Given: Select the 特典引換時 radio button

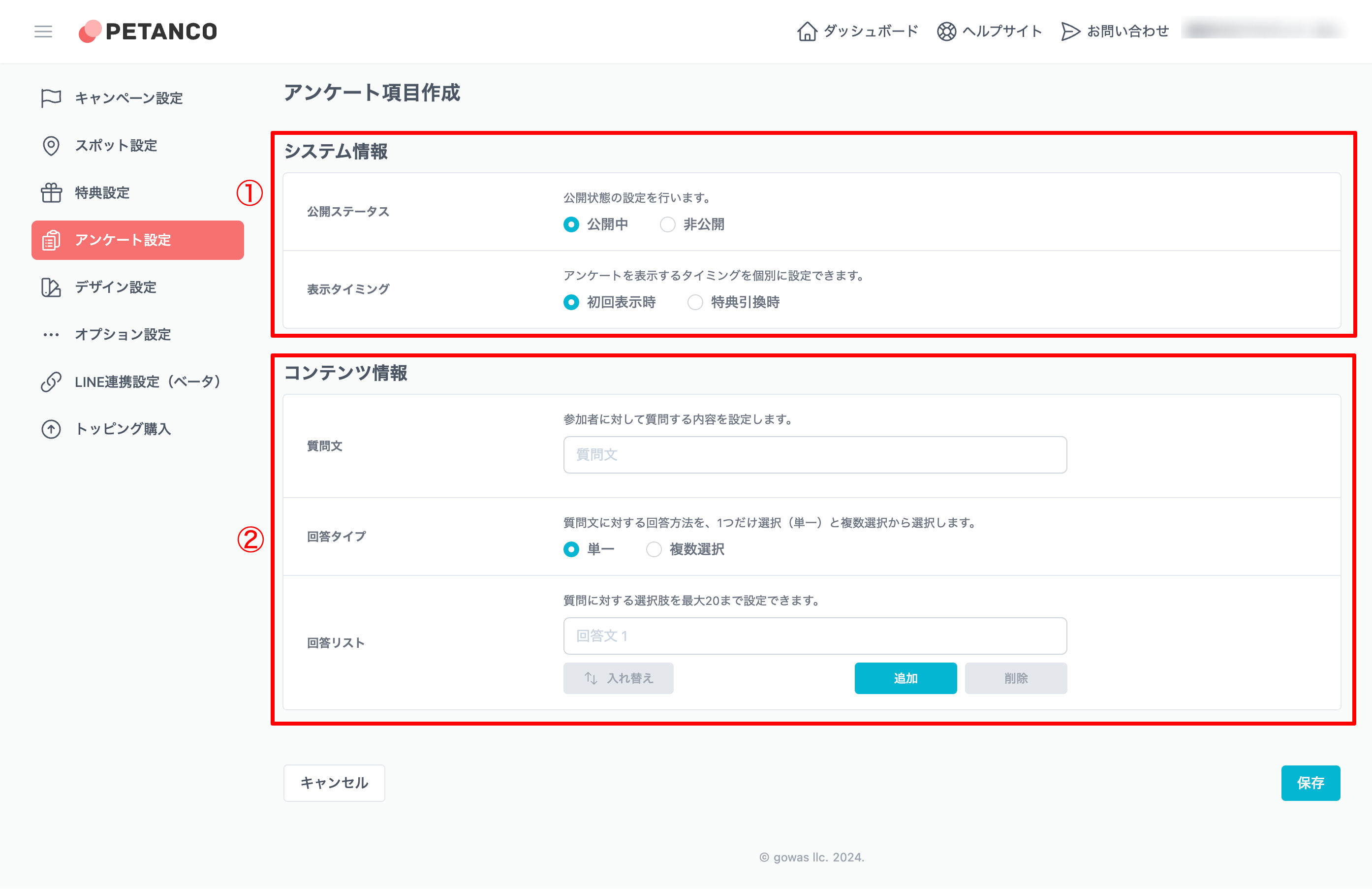Looking at the screenshot, I should pyautogui.click(x=695, y=302).
